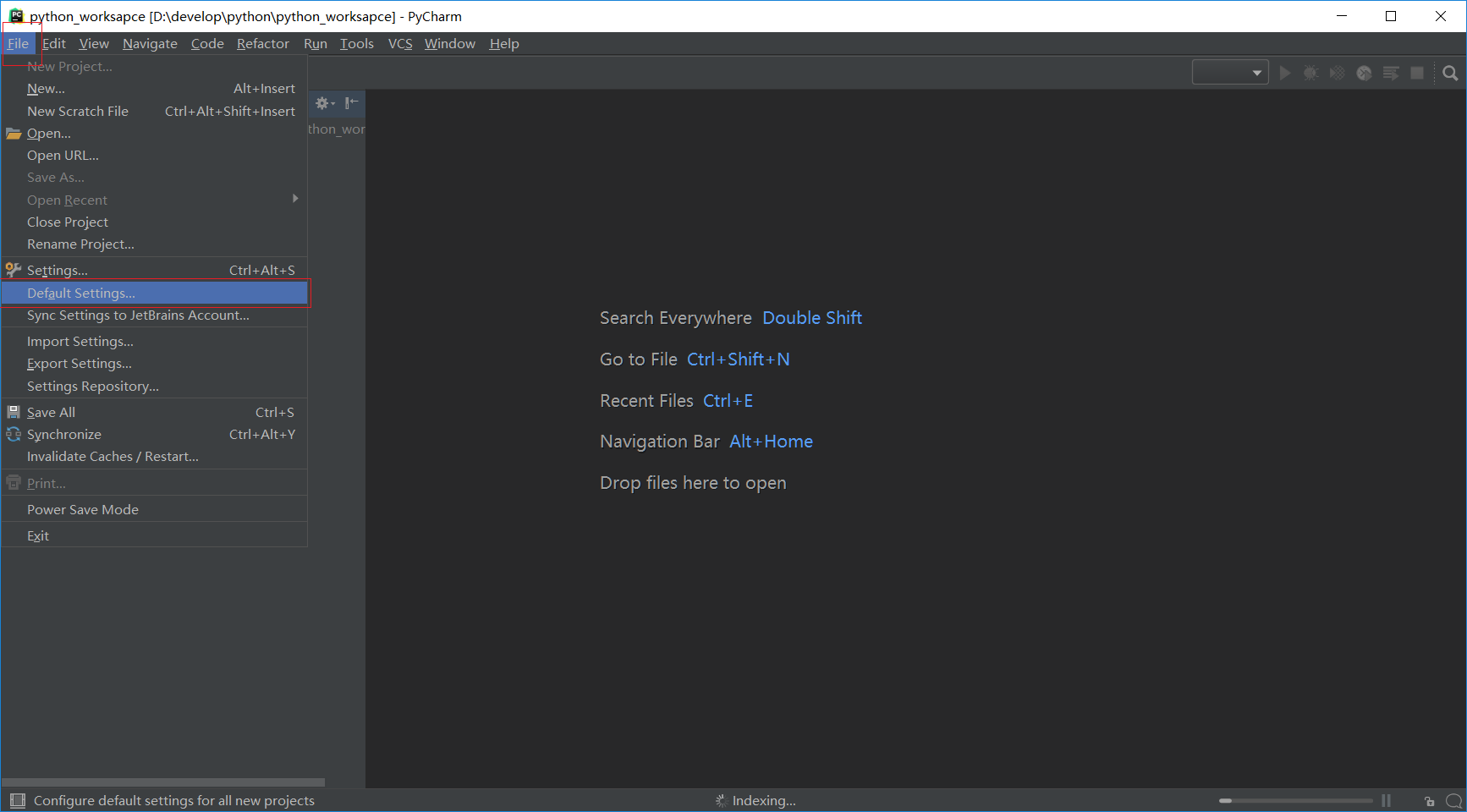Viewport: 1467px width, 812px height.
Task: Open the Refactor menu
Action: (263, 43)
